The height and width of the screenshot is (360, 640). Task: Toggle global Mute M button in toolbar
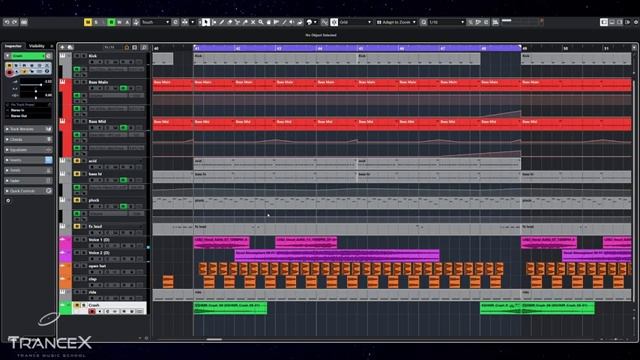pyautogui.click(x=88, y=22)
